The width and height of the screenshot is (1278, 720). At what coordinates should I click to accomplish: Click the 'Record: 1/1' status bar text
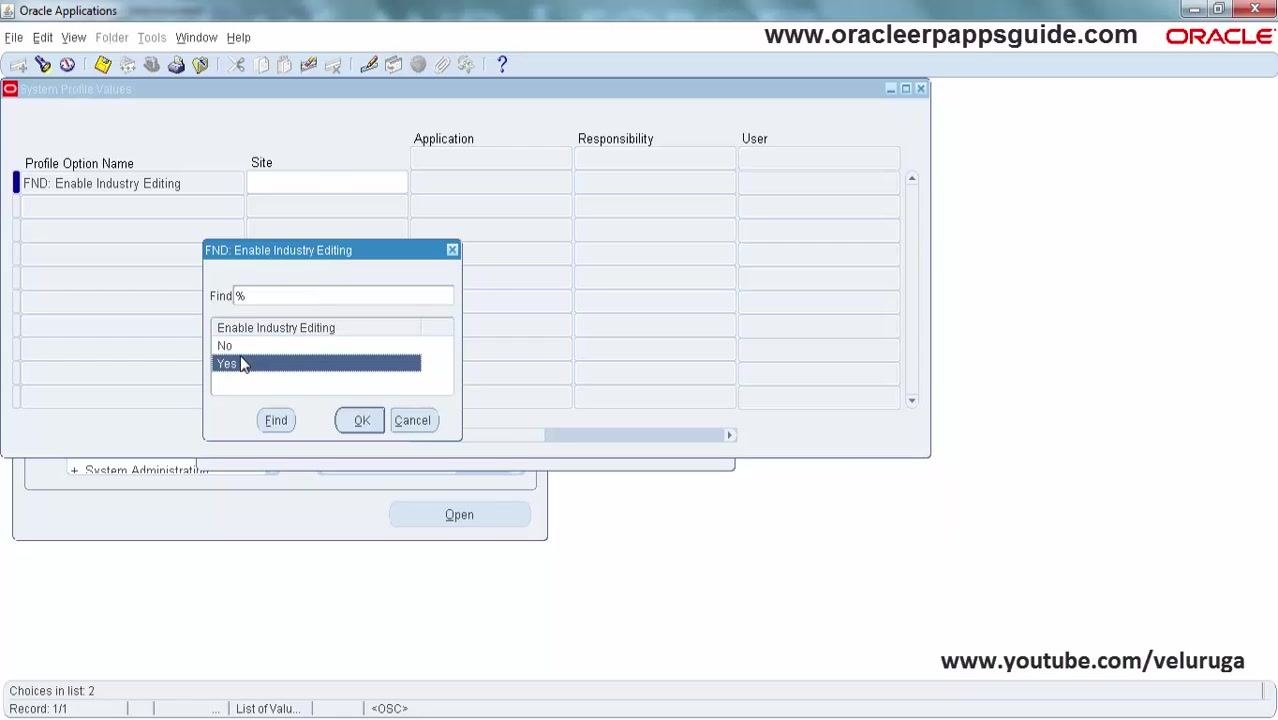(x=38, y=709)
